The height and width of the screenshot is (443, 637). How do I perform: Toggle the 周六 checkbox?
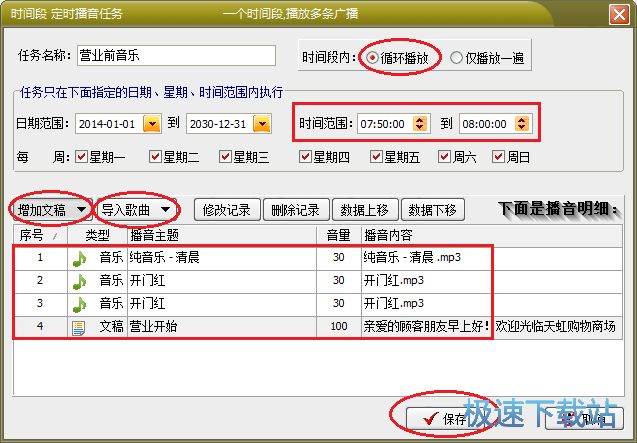point(444,156)
